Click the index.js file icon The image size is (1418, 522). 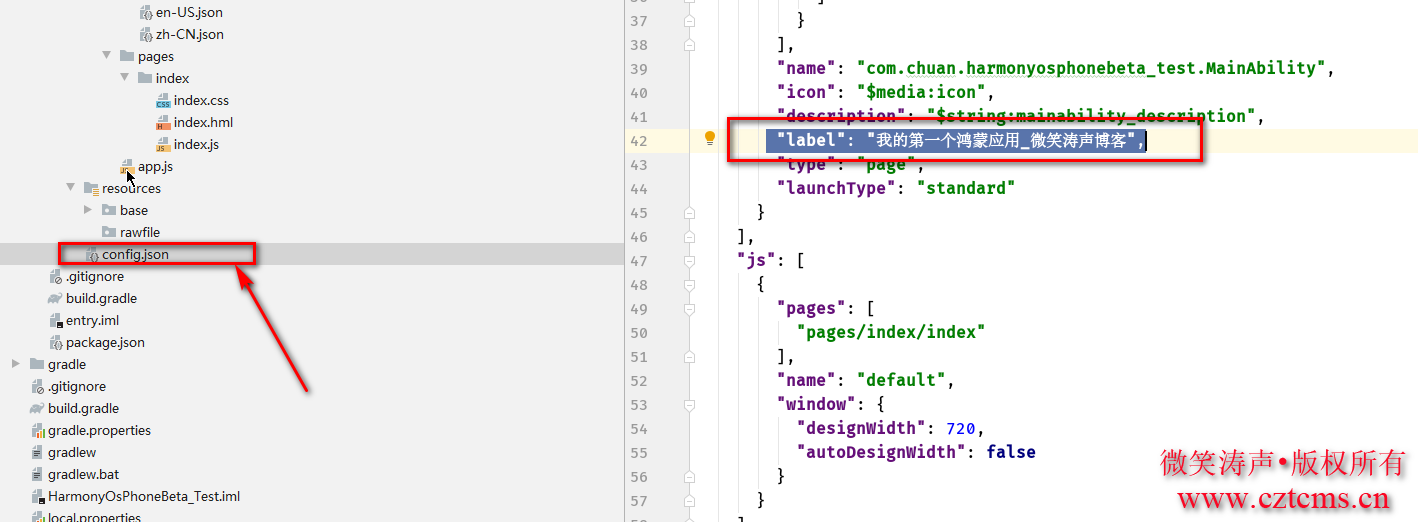(x=163, y=144)
